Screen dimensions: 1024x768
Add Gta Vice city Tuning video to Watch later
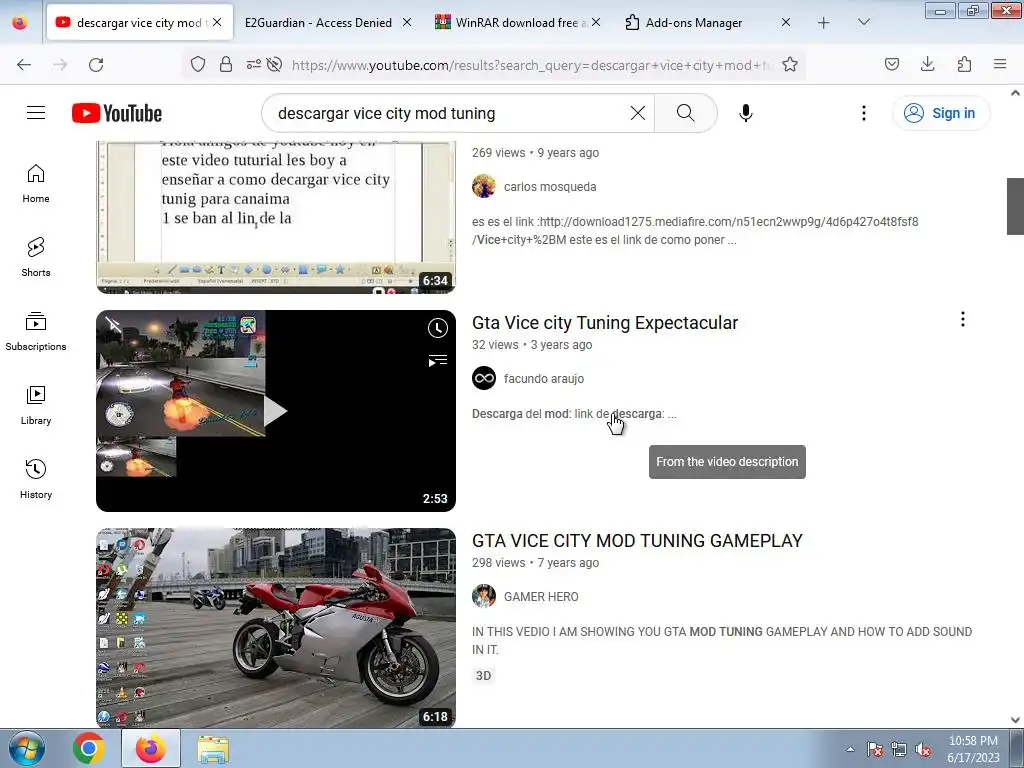click(x=438, y=328)
